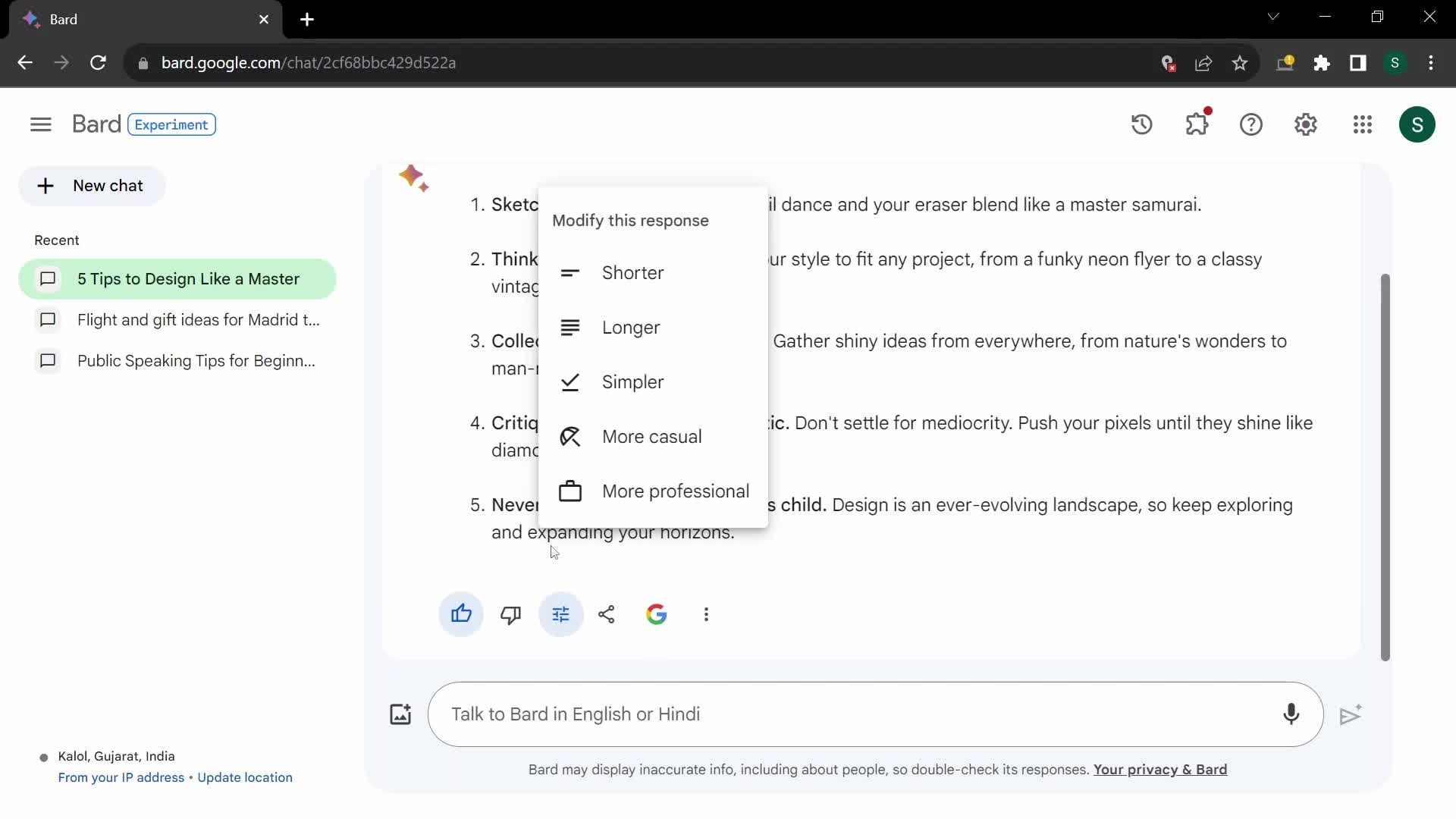Click From your IP address link
Image resolution: width=1456 pixels, height=819 pixels.
pyautogui.click(x=121, y=778)
